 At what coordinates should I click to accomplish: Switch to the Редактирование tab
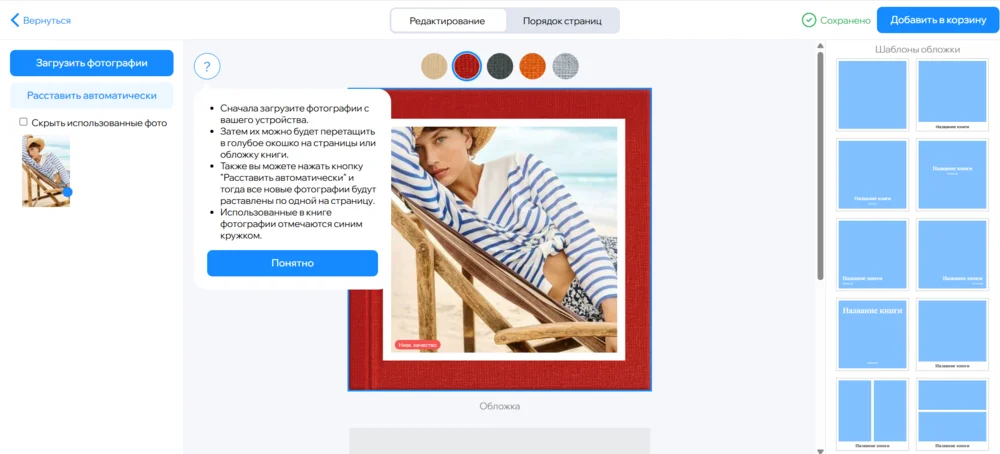tap(447, 21)
